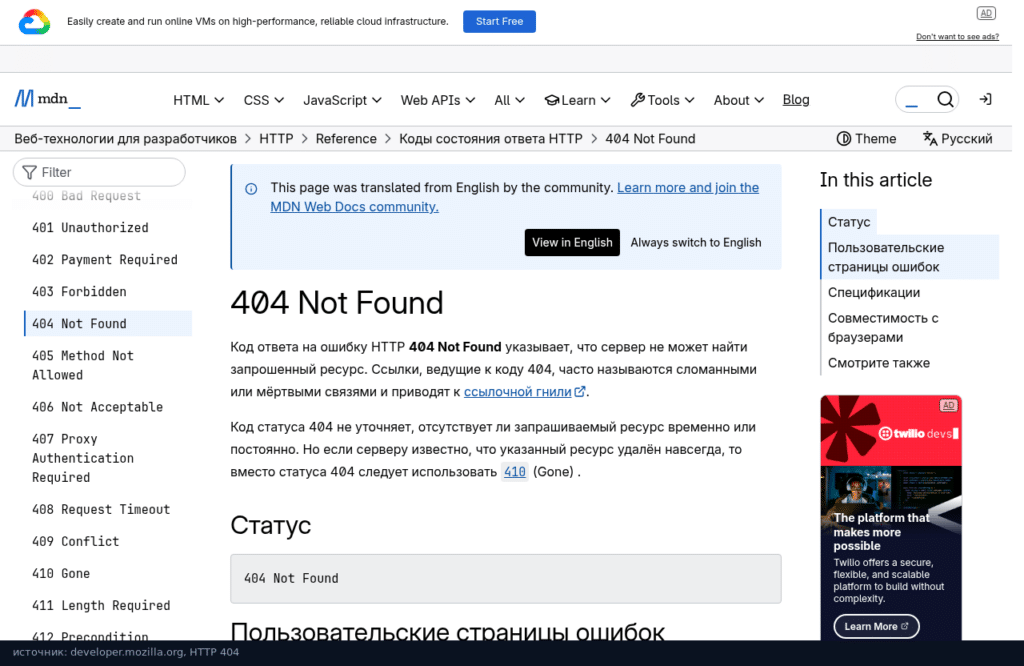This screenshot has height=666, width=1024.
Task: Select 401 Unauthorized in sidebar
Action: click(90, 228)
